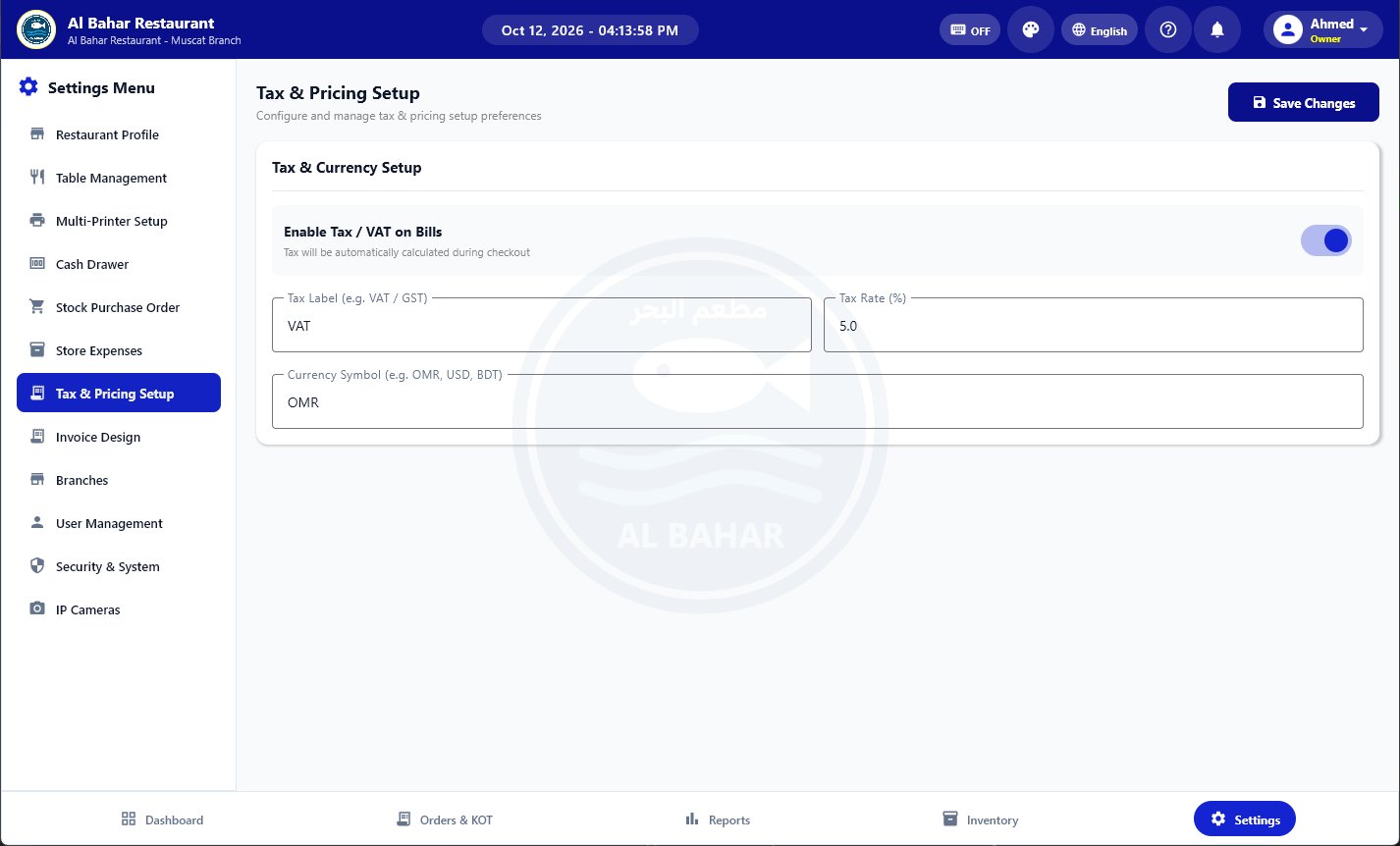The height and width of the screenshot is (846, 1400).
Task: Click the Store Expenses archive icon
Action: (37, 350)
